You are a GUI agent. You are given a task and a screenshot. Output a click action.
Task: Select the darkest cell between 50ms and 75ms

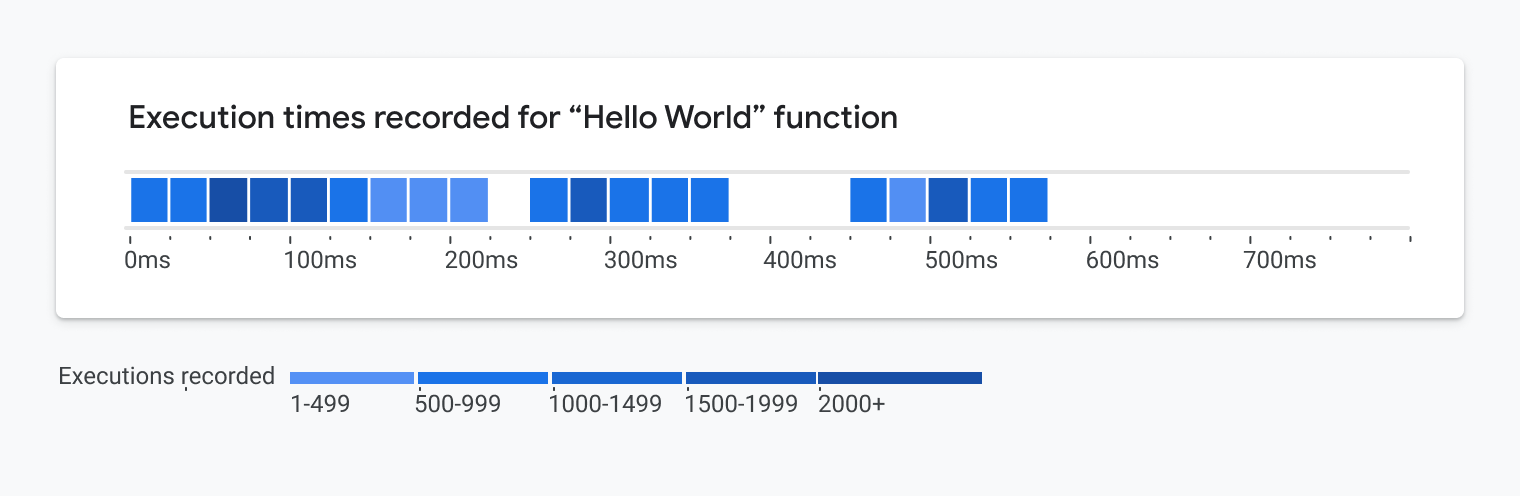tap(229, 200)
